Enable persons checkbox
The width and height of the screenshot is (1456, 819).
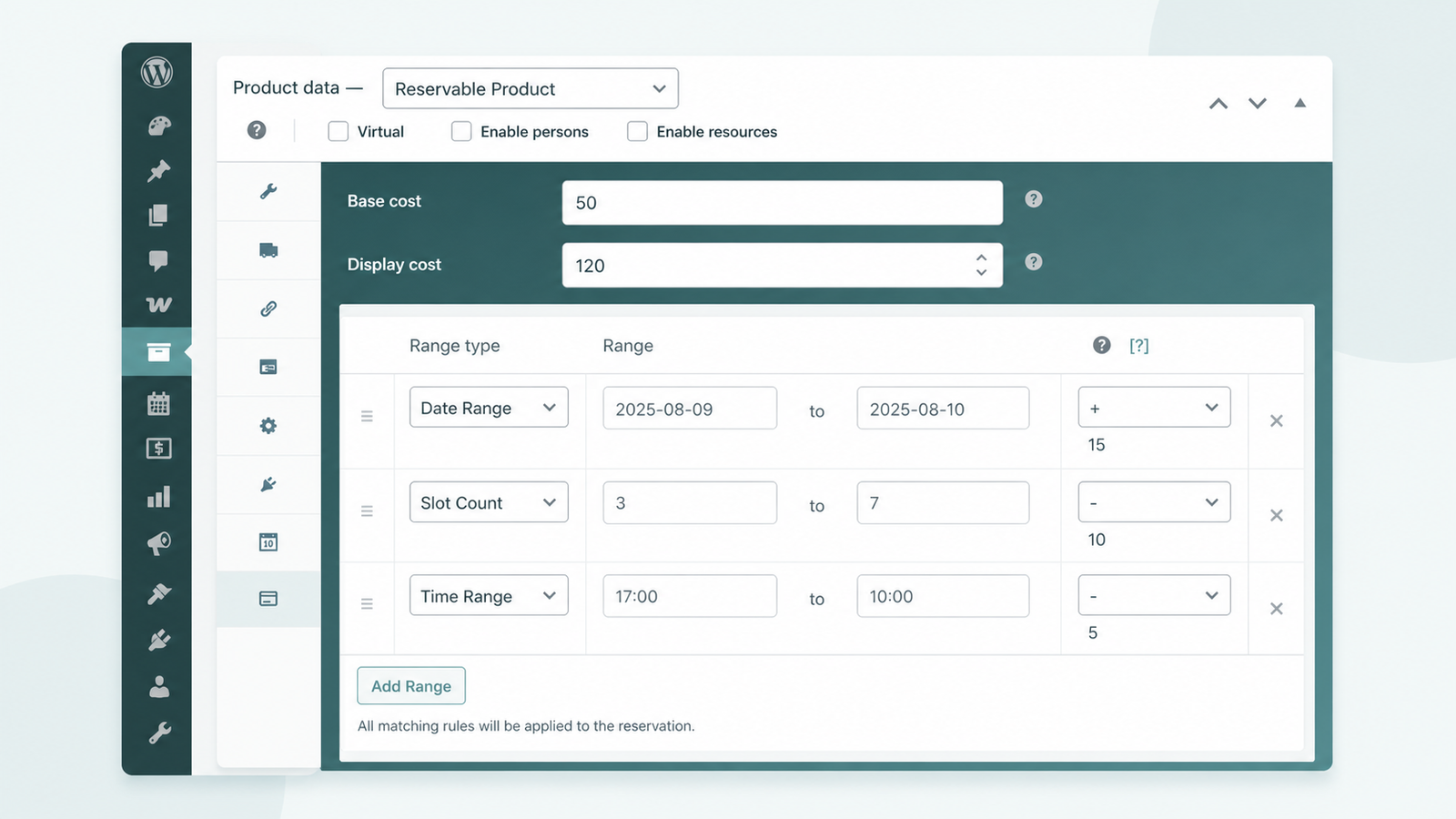[462, 131]
